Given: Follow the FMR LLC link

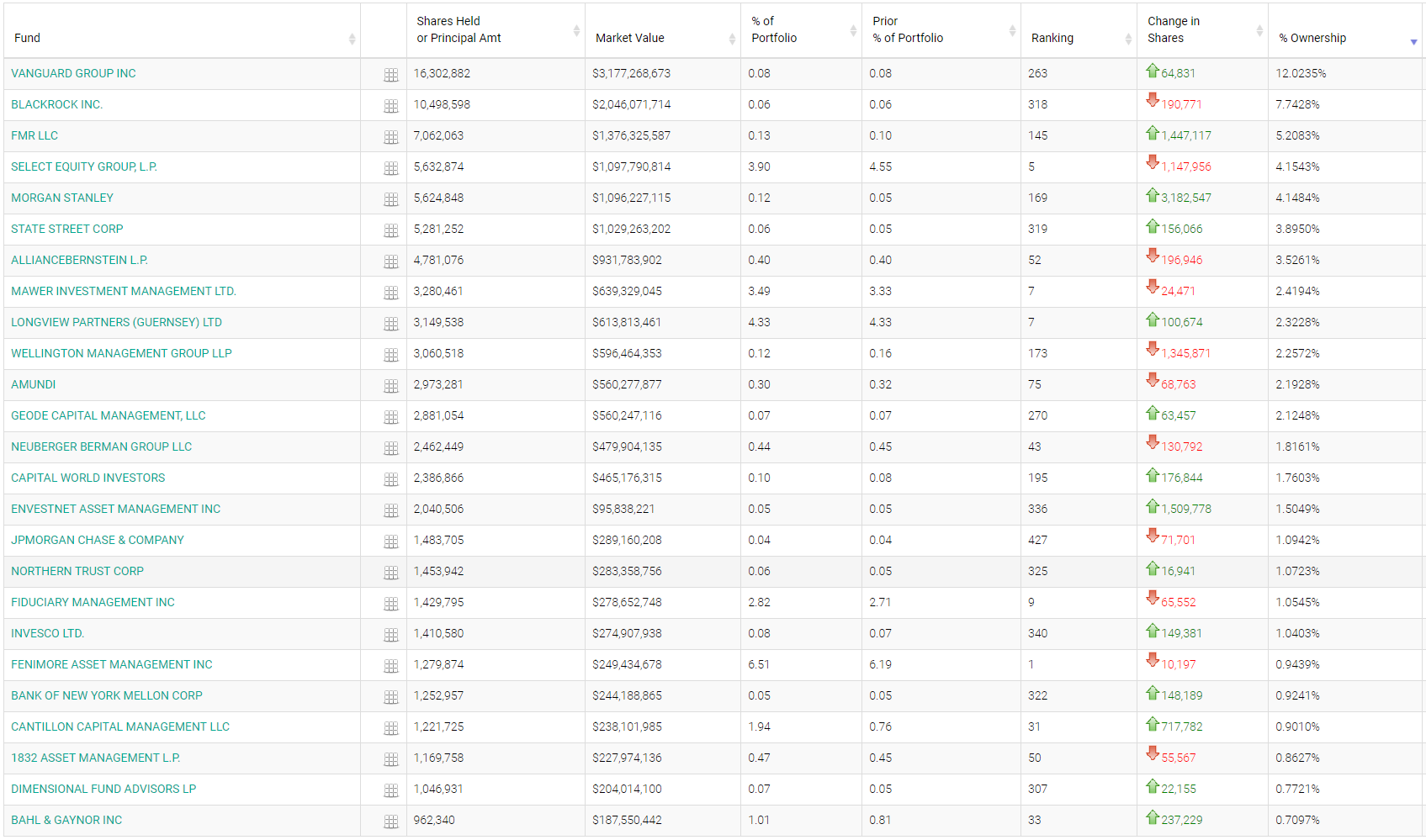Looking at the screenshot, I should [34, 135].
